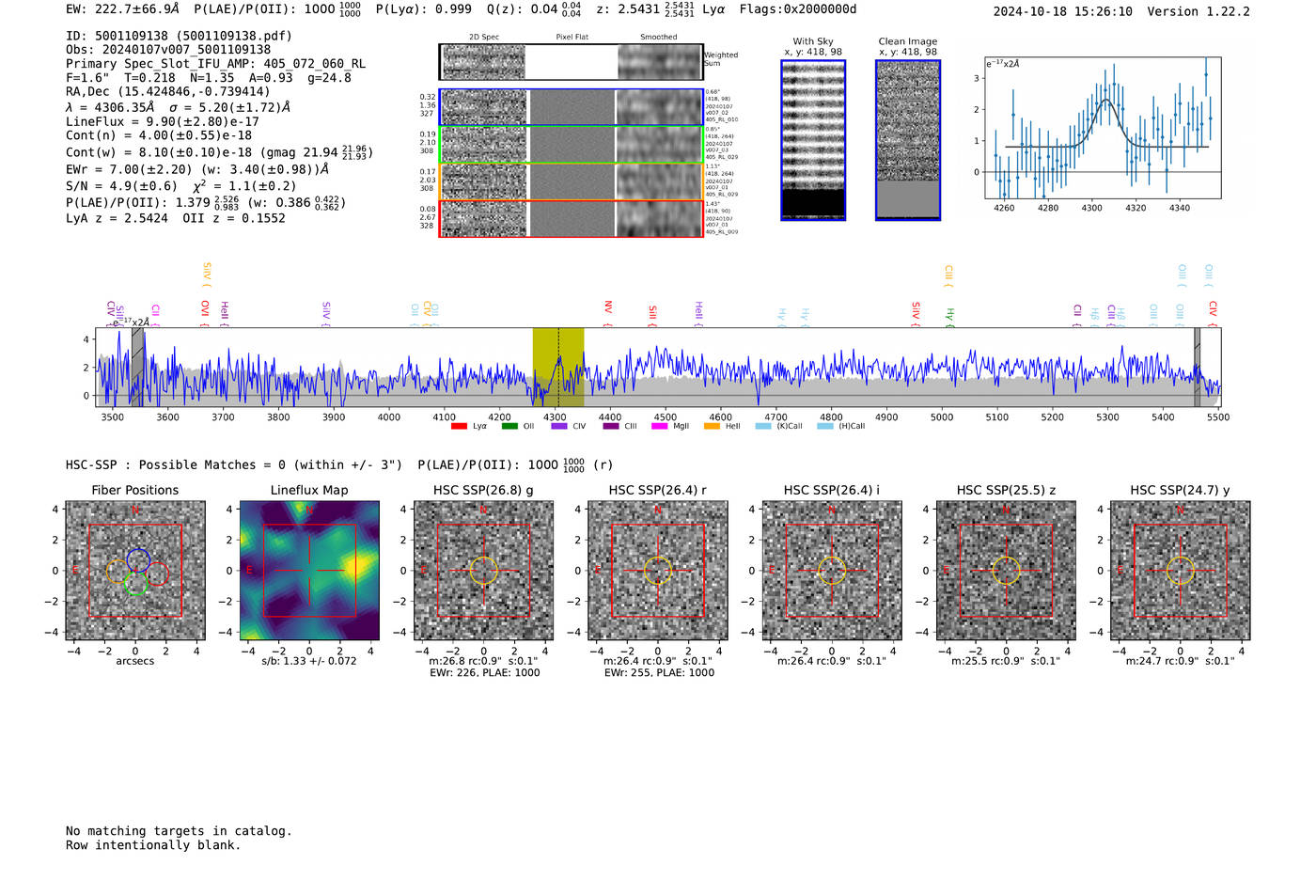Click No matching targets in catalog text
The width and height of the screenshot is (1316, 896).
click(x=179, y=831)
